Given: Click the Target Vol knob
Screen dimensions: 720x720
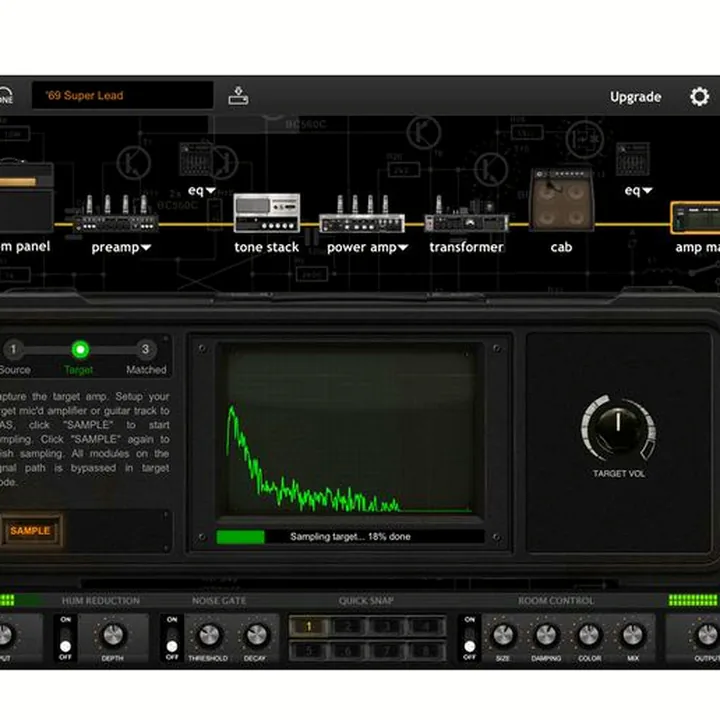Looking at the screenshot, I should [x=619, y=428].
